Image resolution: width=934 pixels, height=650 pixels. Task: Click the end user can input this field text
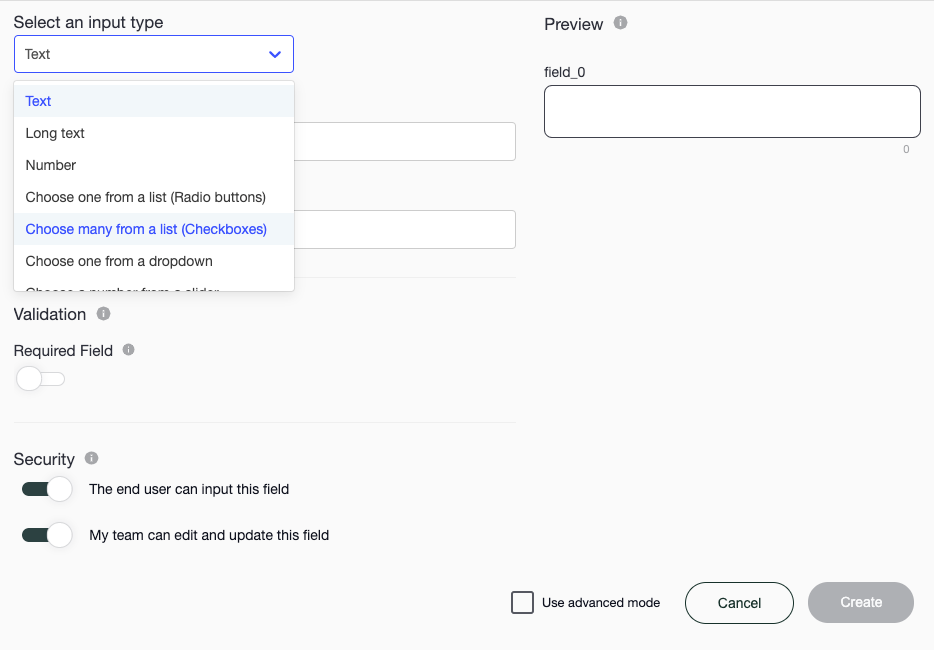click(x=189, y=489)
